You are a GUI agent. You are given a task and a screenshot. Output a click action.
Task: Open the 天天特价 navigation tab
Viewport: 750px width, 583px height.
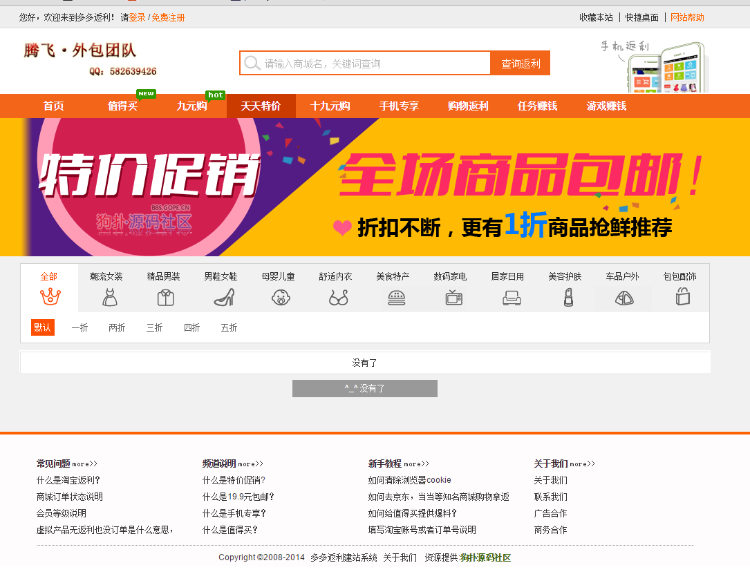pyautogui.click(x=261, y=106)
